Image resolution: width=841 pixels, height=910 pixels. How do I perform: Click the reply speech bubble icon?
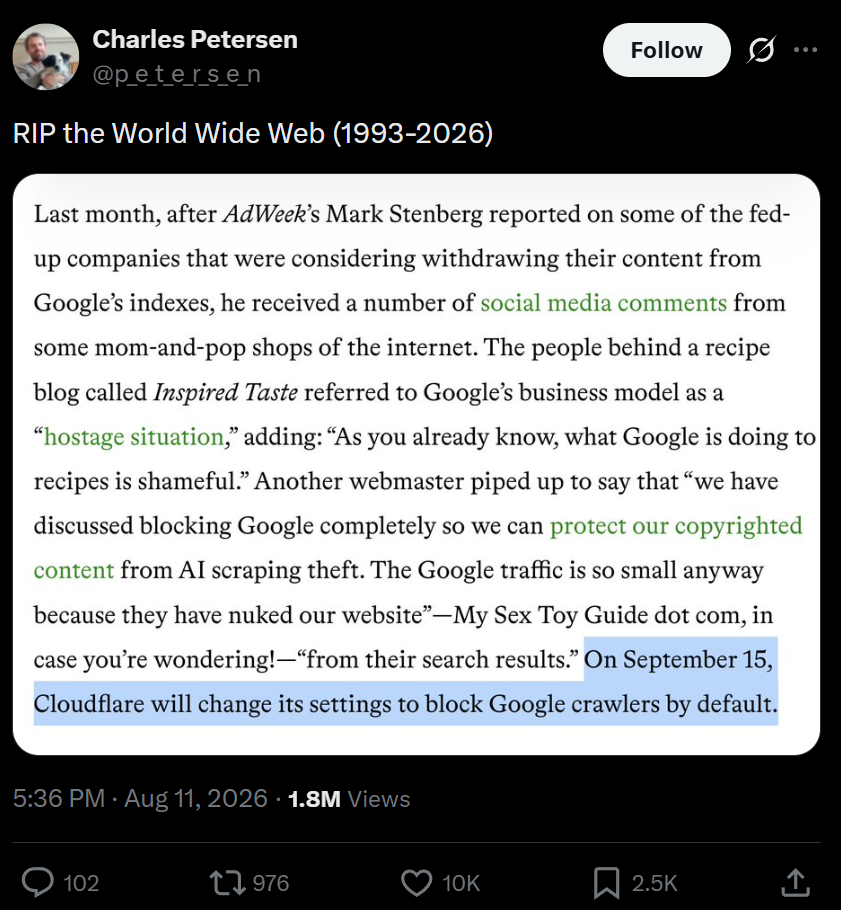click(38, 882)
